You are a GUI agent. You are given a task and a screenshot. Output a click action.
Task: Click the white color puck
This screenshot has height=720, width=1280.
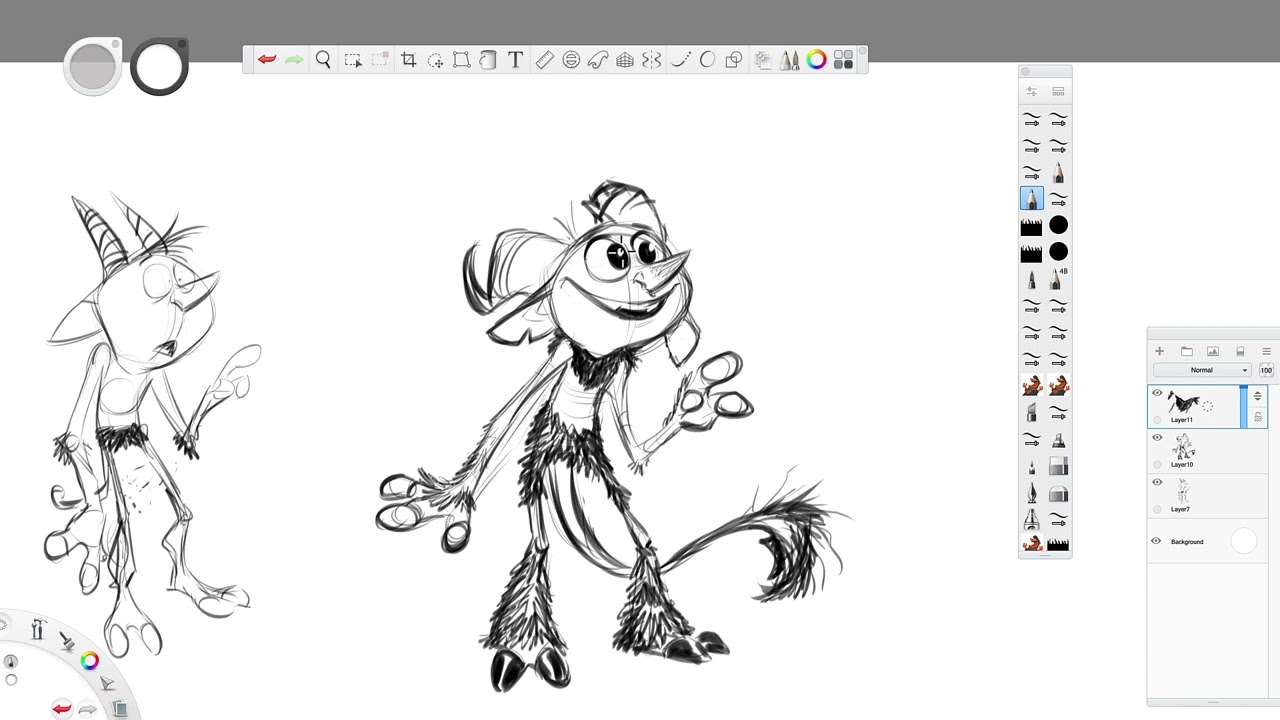(x=159, y=66)
